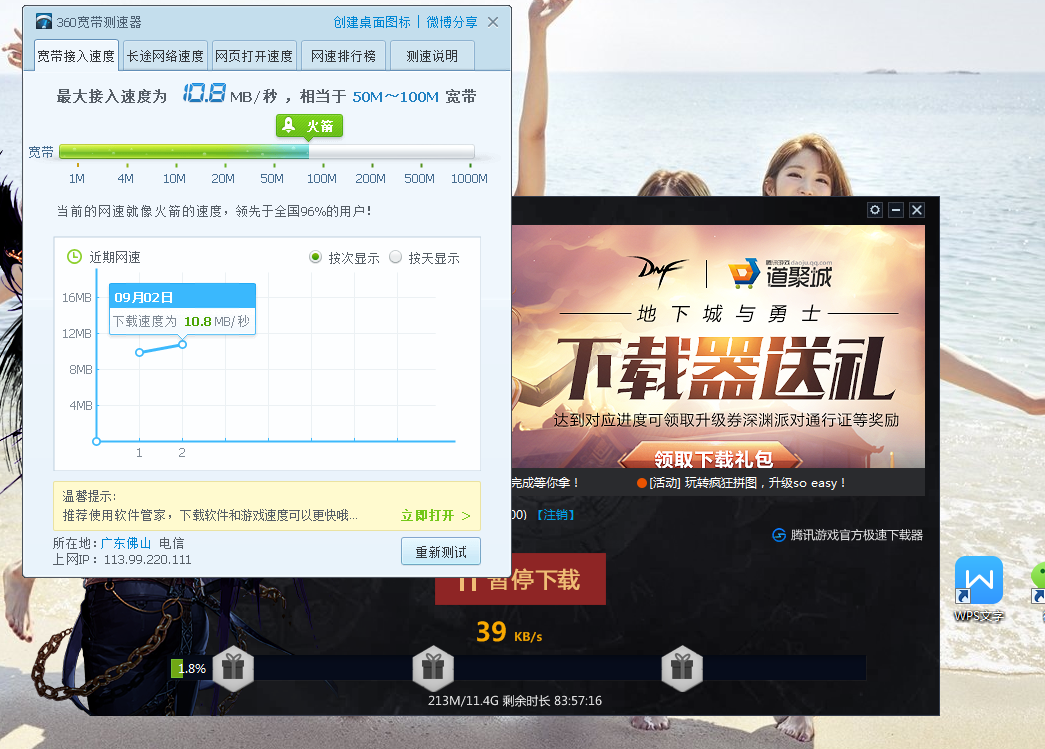This screenshot has height=749, width=1045.
Task: Click the 火箭 rocket speed badge
Action: 309,126
